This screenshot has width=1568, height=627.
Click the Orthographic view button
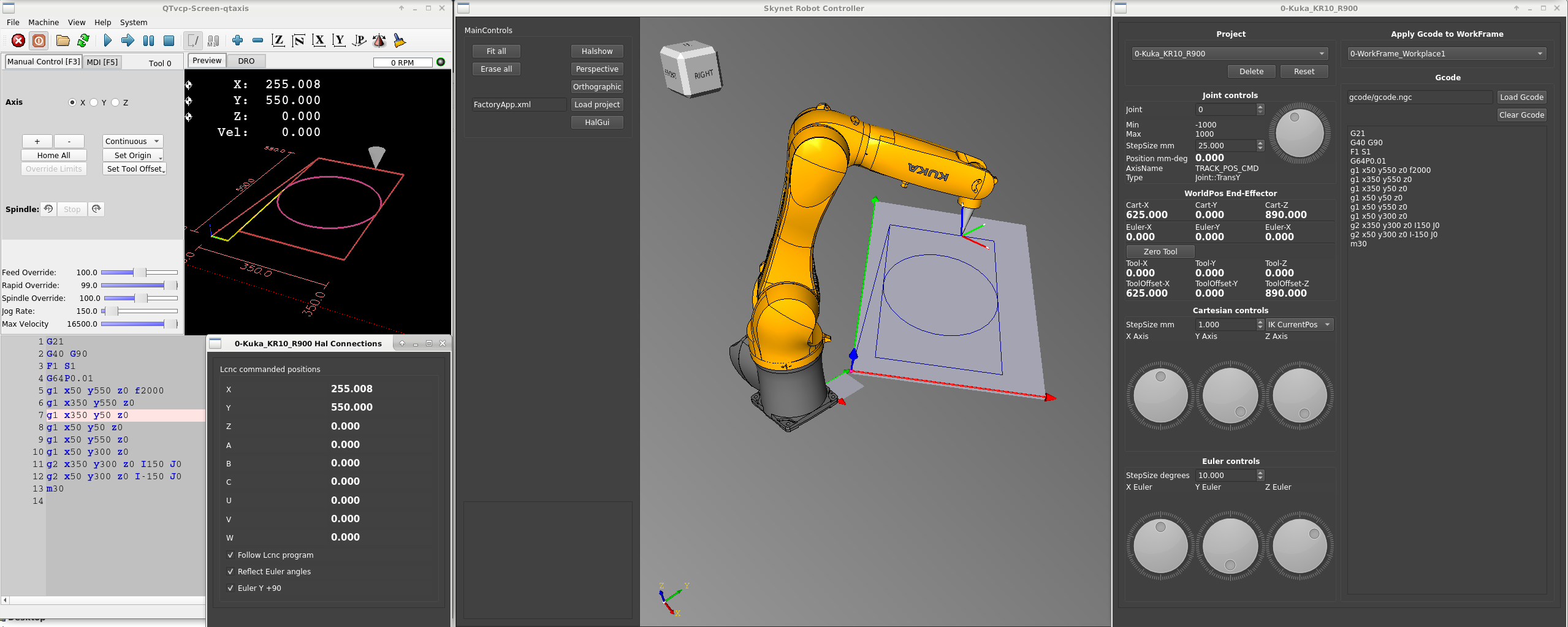597,86
